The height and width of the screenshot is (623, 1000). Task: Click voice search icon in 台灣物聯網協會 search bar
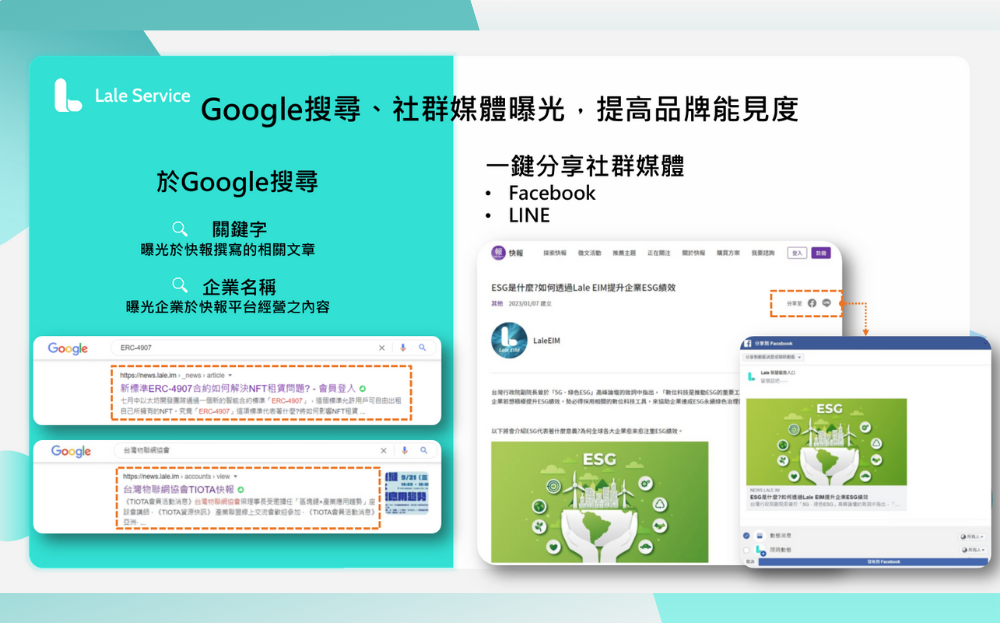404,450
